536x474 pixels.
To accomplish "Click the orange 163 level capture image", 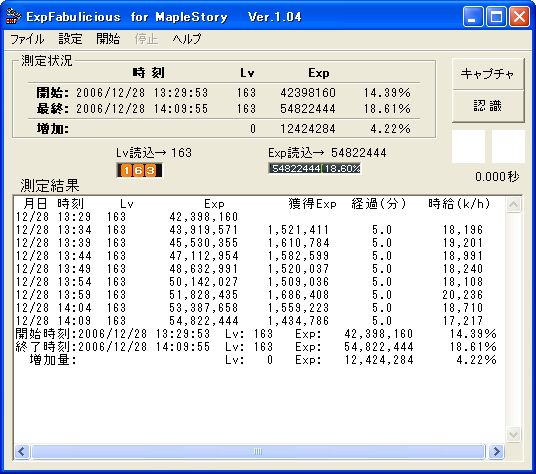I will pyautogui.click(x=139, y=170).
